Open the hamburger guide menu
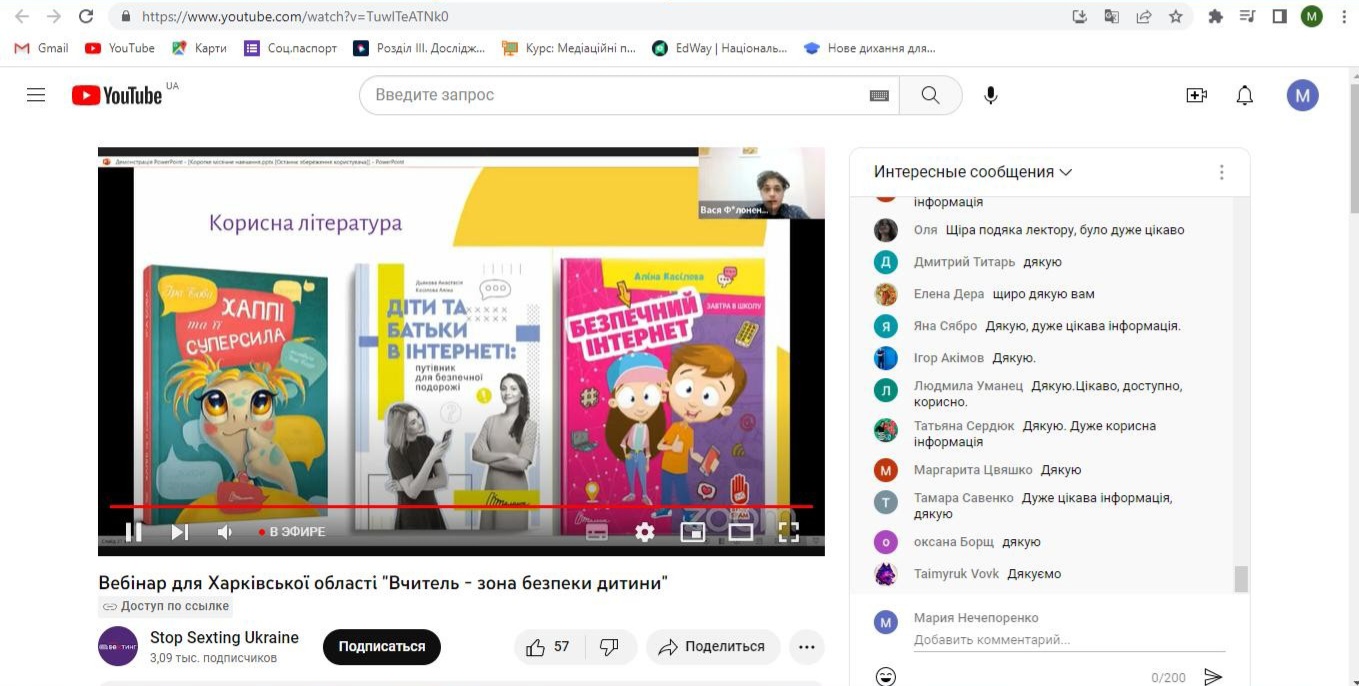The height and width of the screenshot is (686, 1359). [x=36, y=95]
